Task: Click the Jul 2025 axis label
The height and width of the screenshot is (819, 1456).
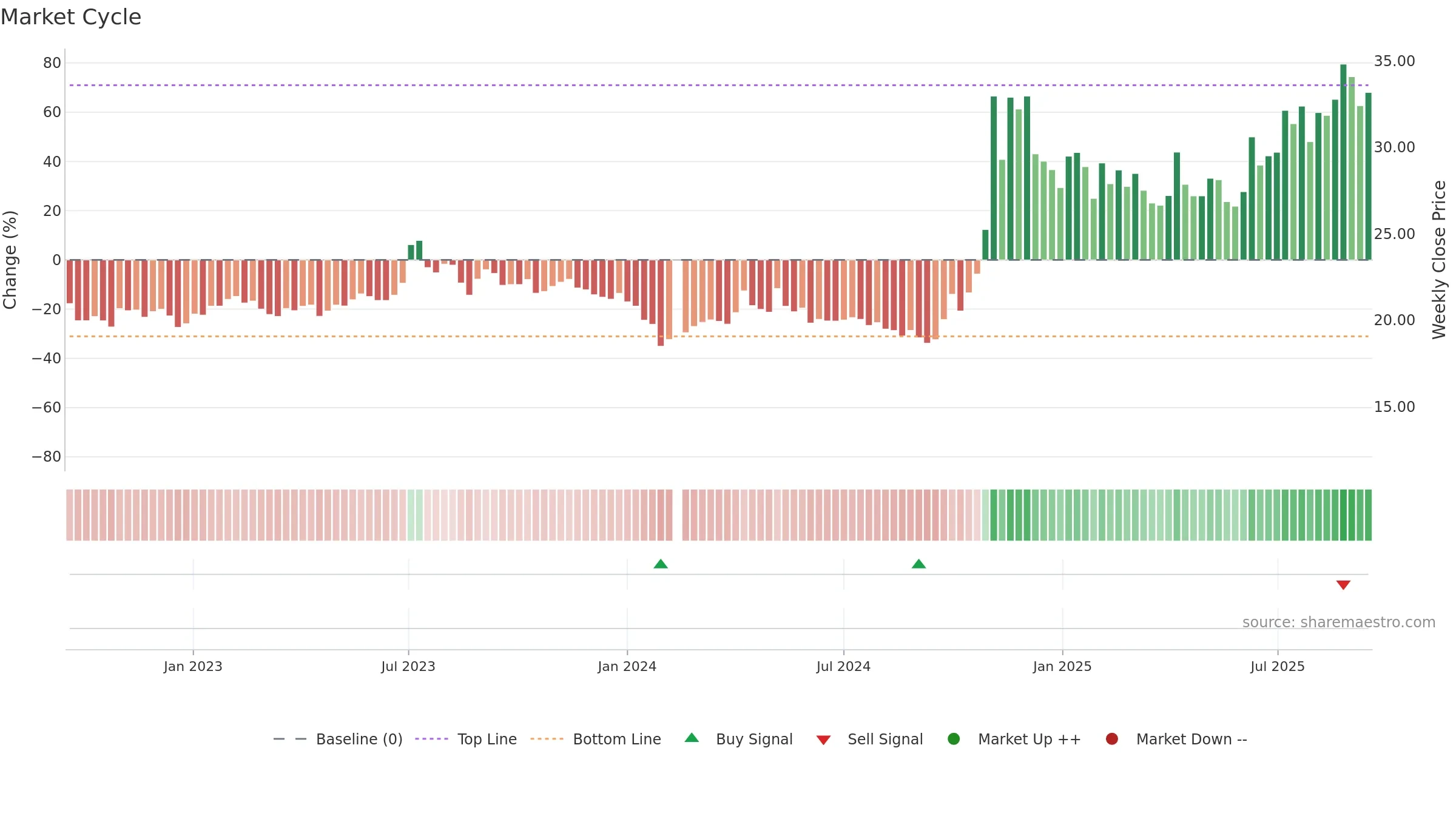Action: point(1278,666)
